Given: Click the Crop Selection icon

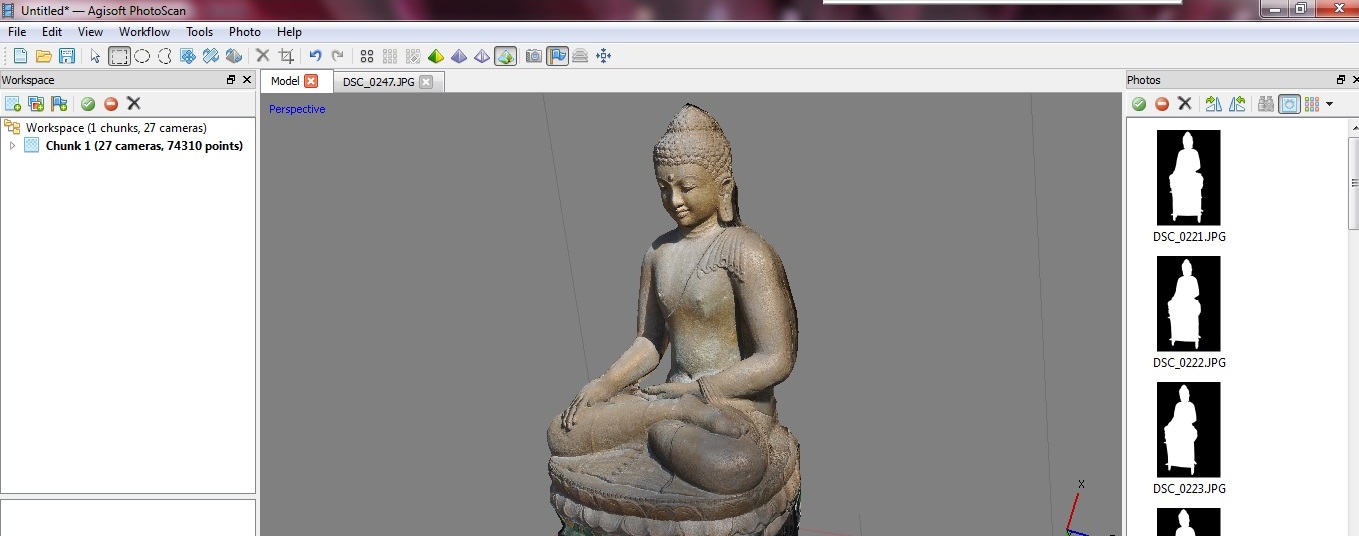Looking at the screenshot, I should pos(286,56).
